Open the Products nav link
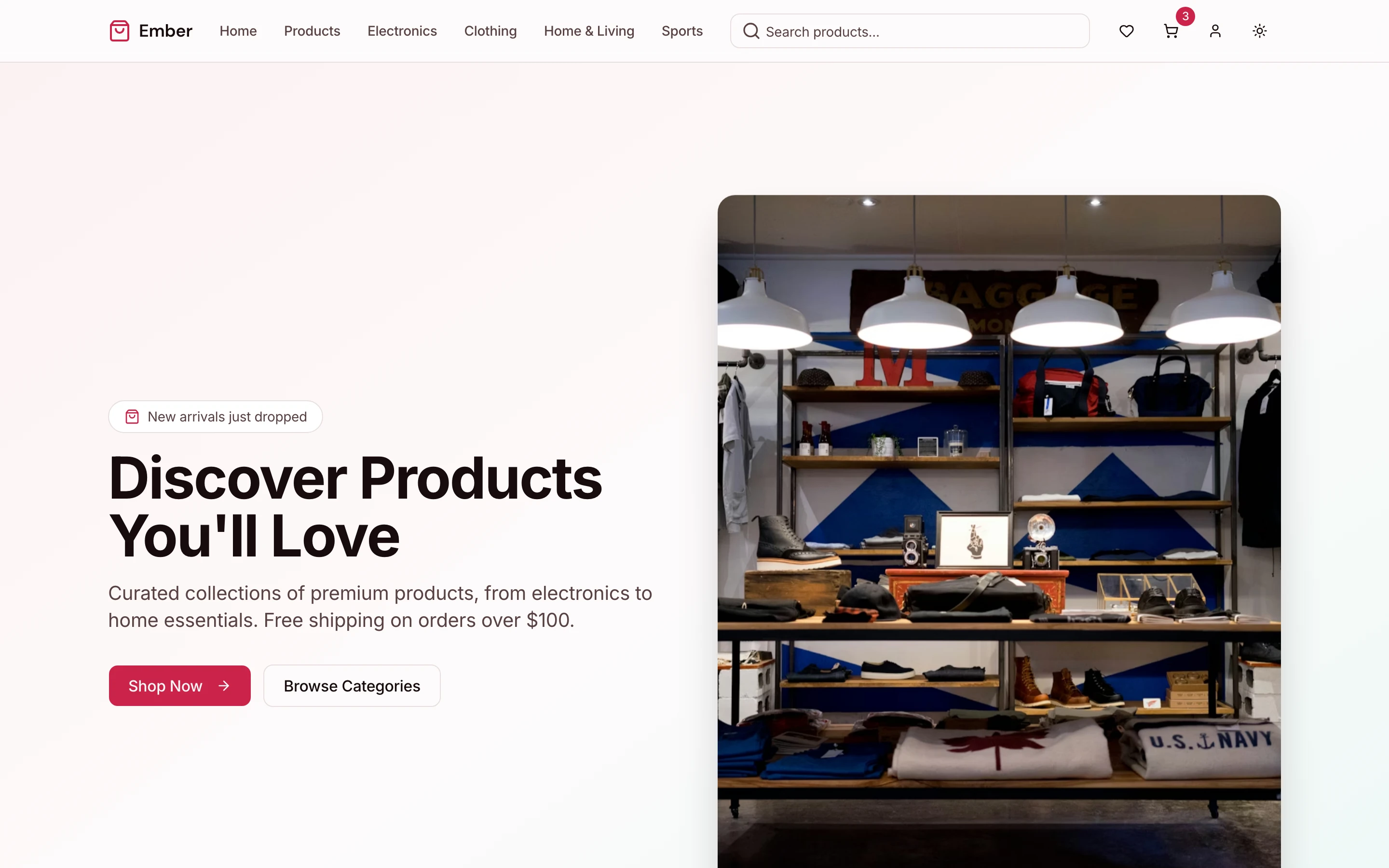 click(x=312, y=31)
